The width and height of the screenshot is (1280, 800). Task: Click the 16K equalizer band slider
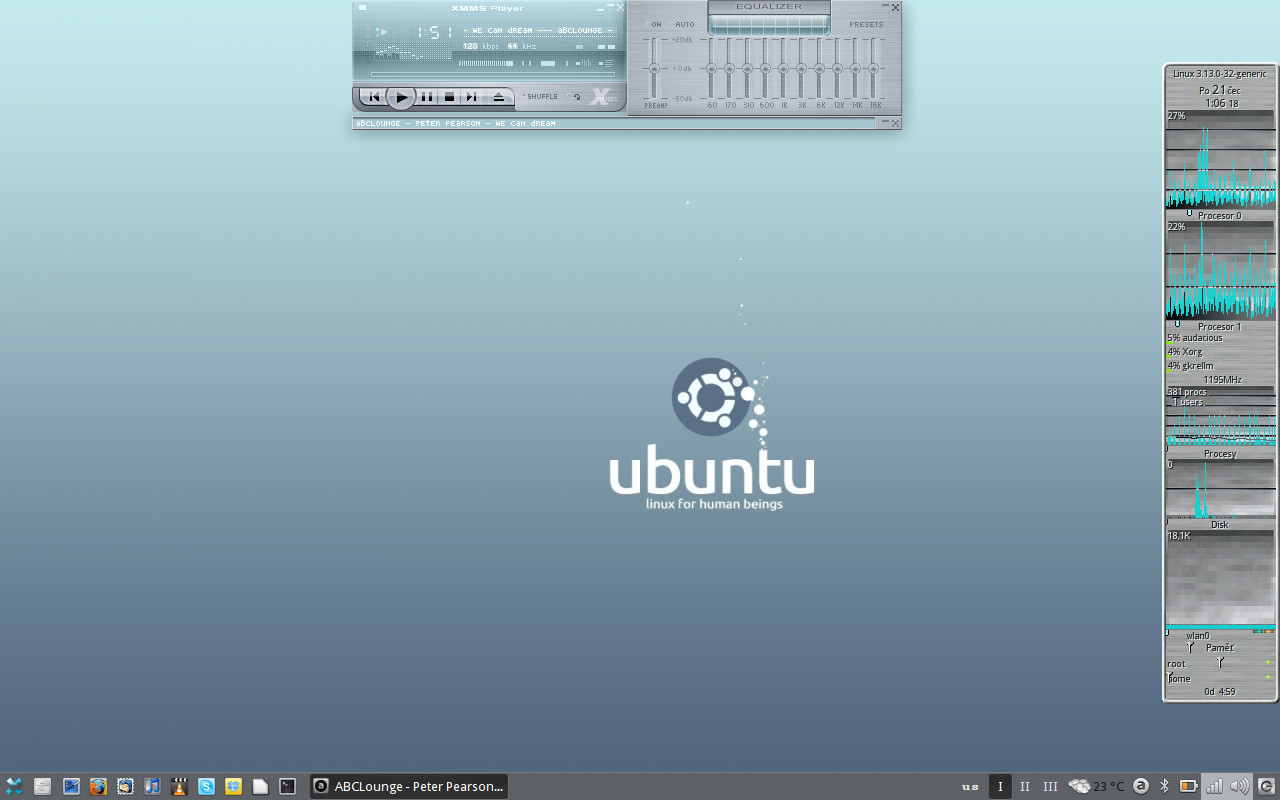point(873,68)
